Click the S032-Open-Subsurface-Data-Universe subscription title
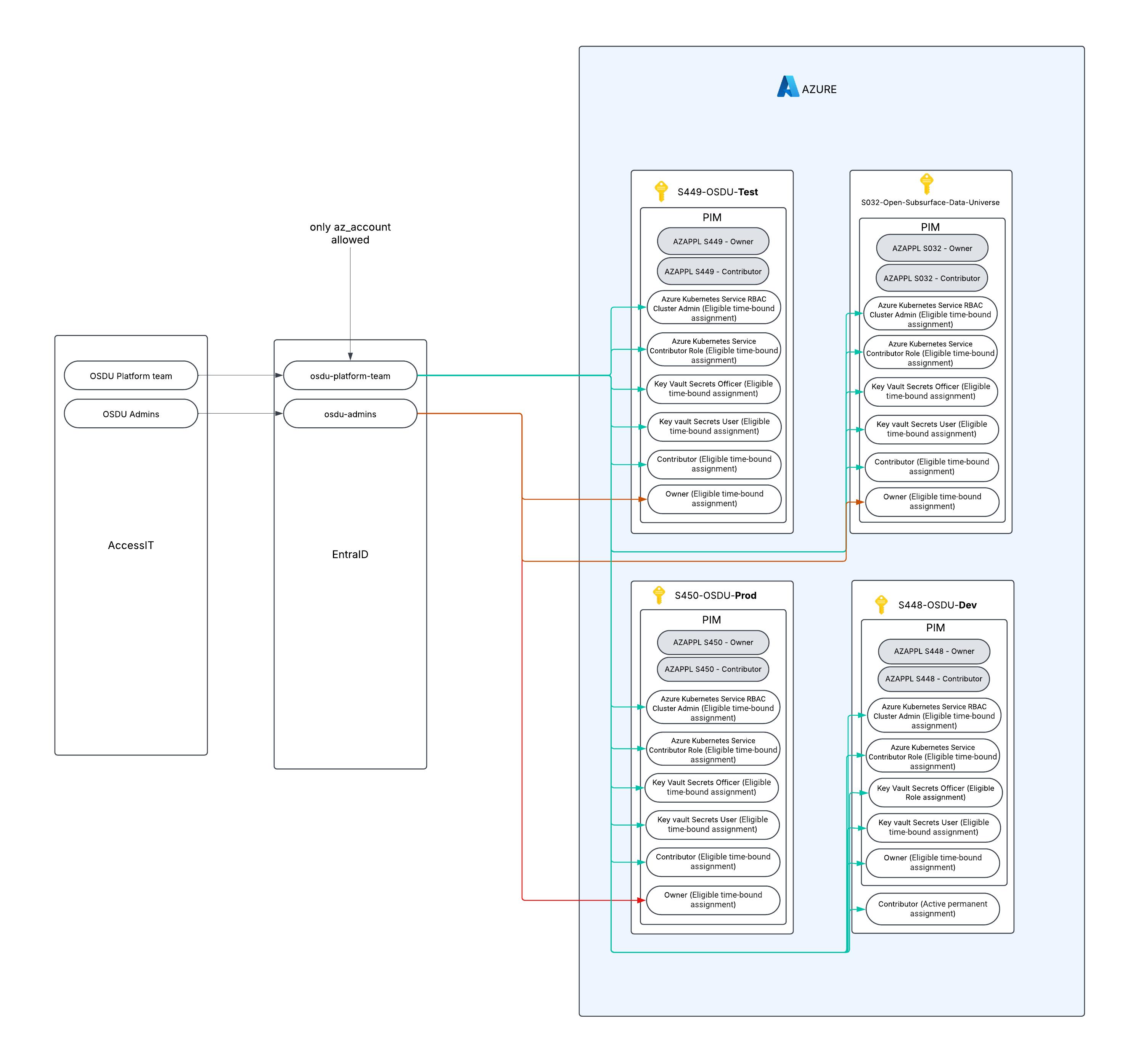The image size is (1125, 1064). [931, 203]
